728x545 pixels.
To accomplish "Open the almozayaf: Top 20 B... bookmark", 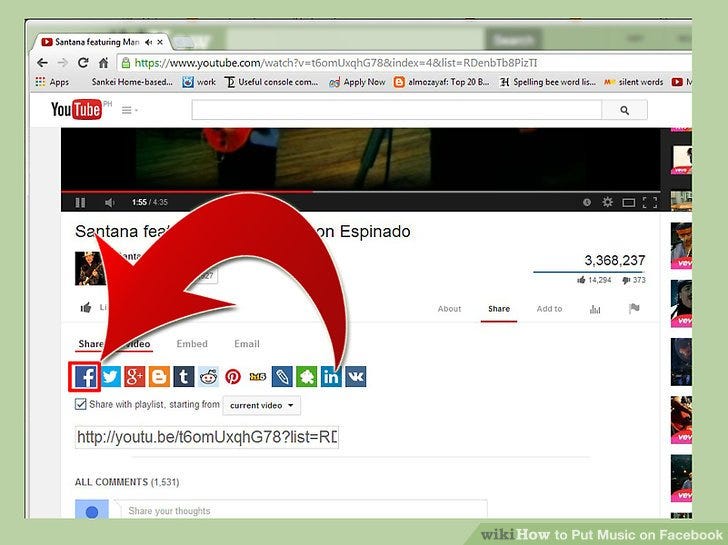I will click(x=442, y=82).
